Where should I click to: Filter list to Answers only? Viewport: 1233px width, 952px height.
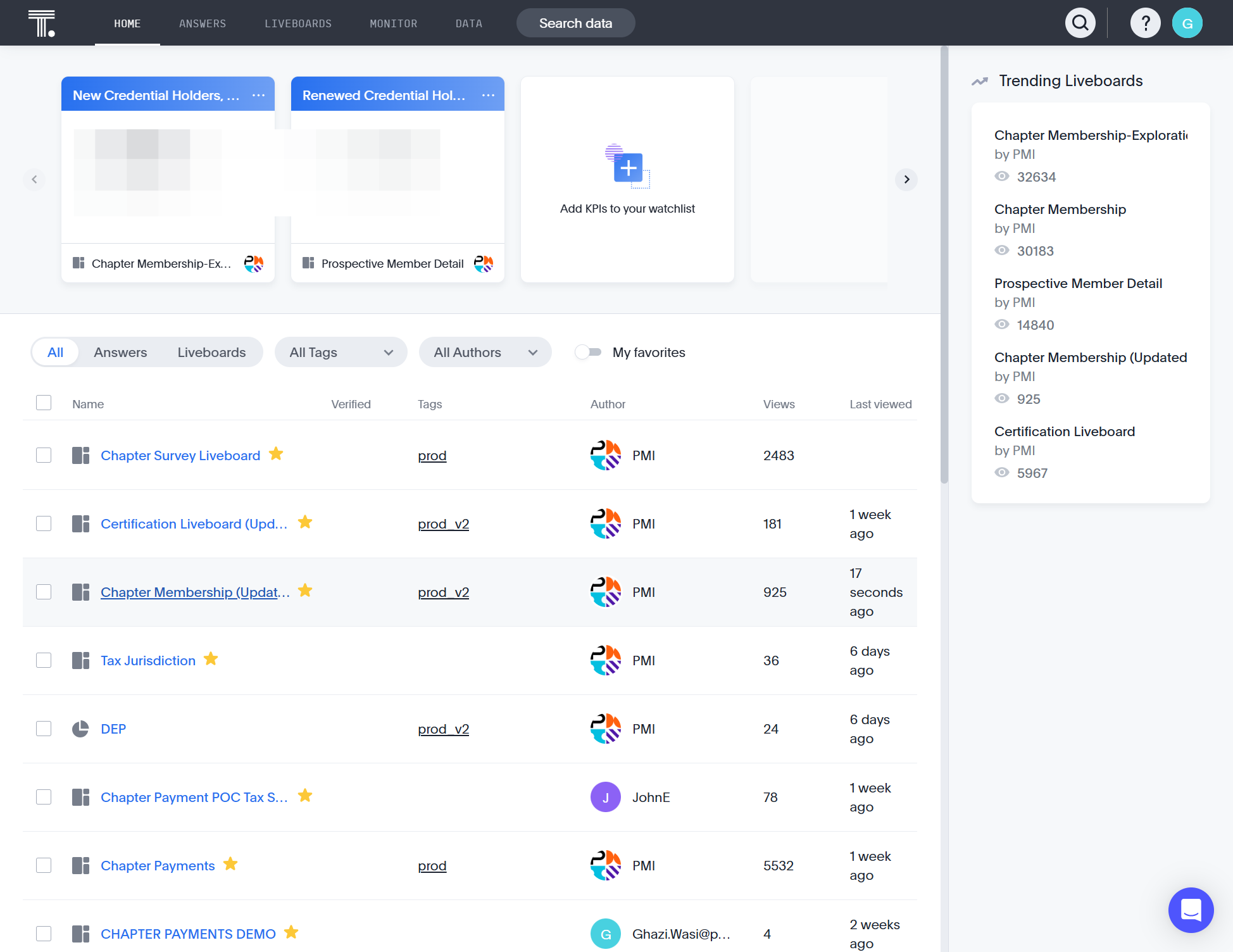(120, 352)
